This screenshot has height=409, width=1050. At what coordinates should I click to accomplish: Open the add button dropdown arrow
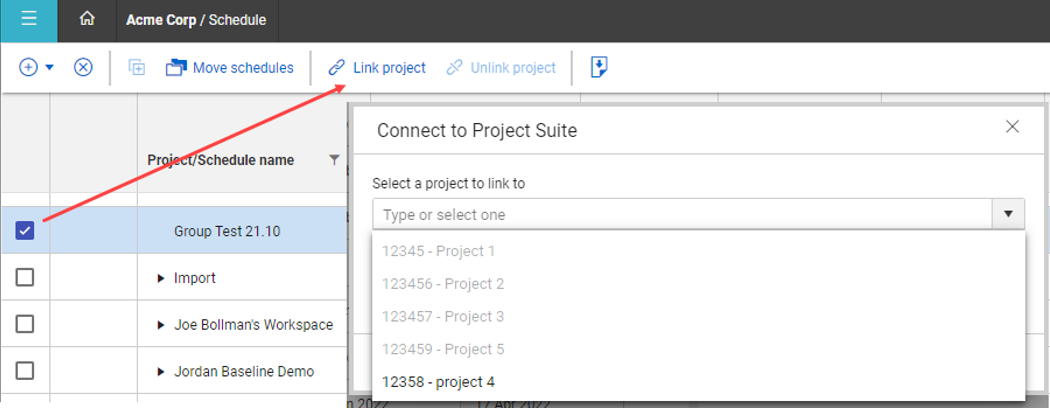click(49, 68)
